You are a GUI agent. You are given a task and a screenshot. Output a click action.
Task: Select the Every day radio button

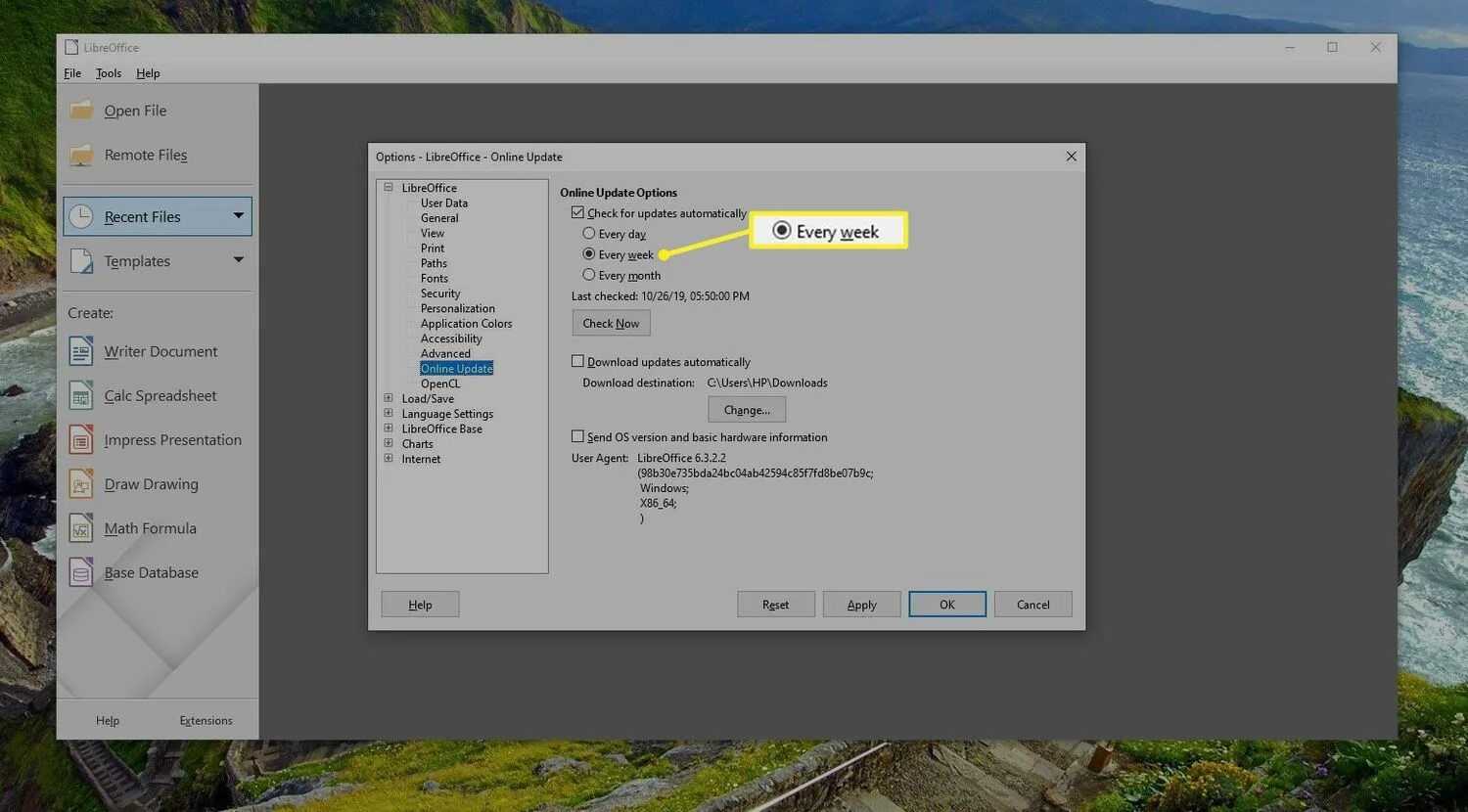click(589, 233)
